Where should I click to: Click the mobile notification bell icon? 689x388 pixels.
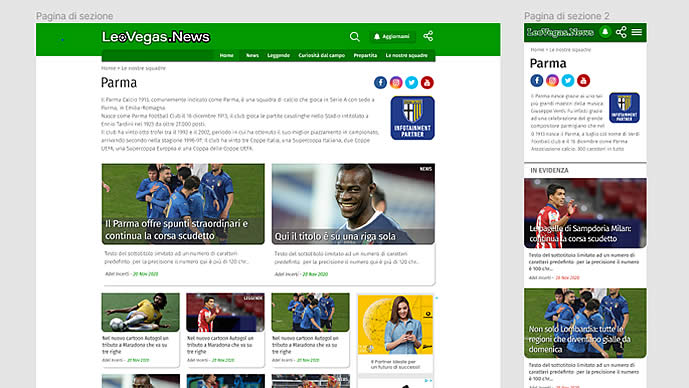(x=605, y=32)
